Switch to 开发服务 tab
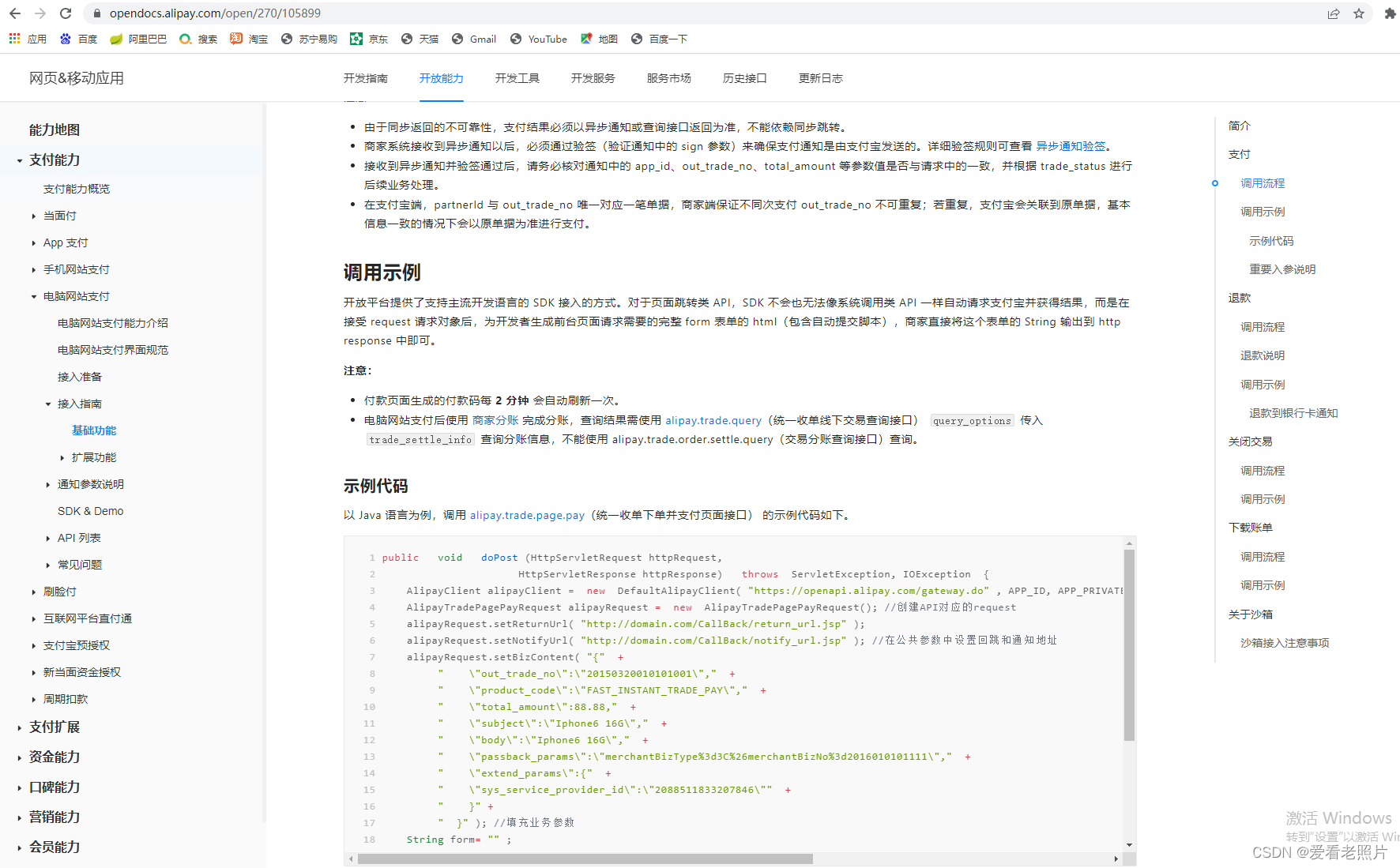The height and width of the screenshot is (868, 1400). click(593, 78)
